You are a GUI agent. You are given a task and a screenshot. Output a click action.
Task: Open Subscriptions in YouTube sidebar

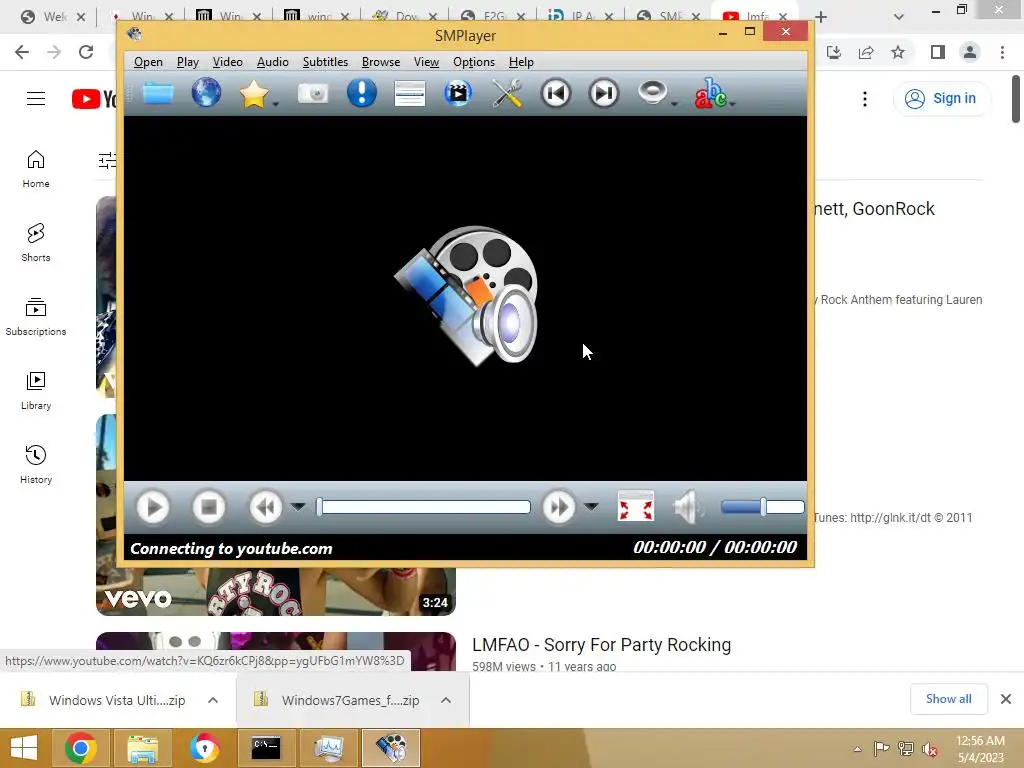coord(36,317)
